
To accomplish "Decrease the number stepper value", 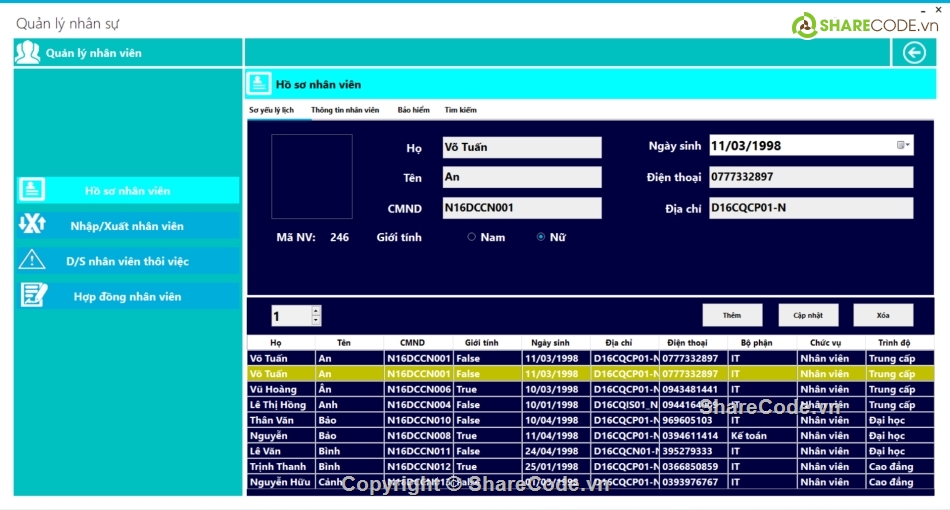I will click(317, 321).
